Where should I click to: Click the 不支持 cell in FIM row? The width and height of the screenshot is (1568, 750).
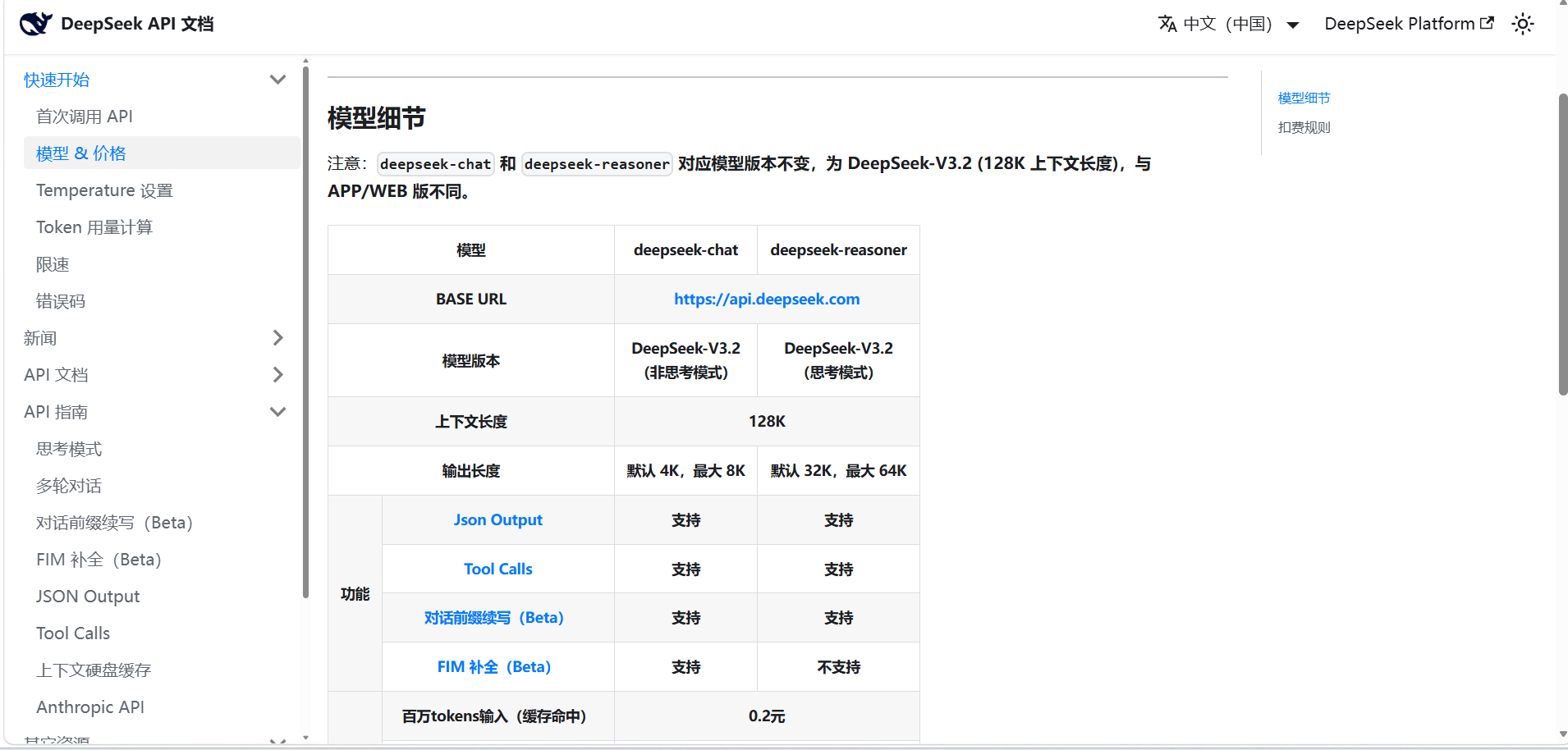[838, 667]
